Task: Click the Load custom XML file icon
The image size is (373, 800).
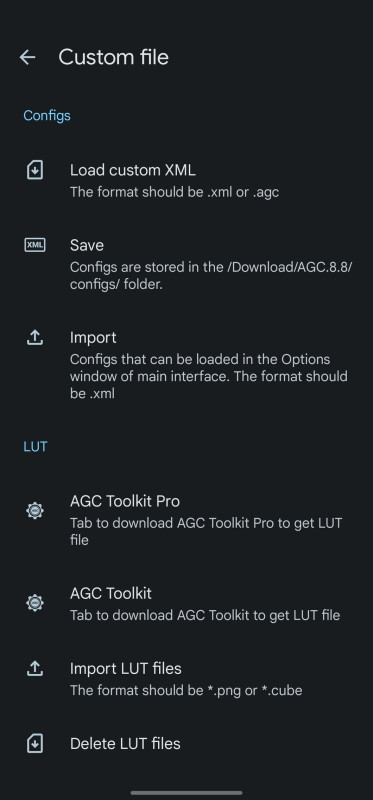Action: (35, 170)
